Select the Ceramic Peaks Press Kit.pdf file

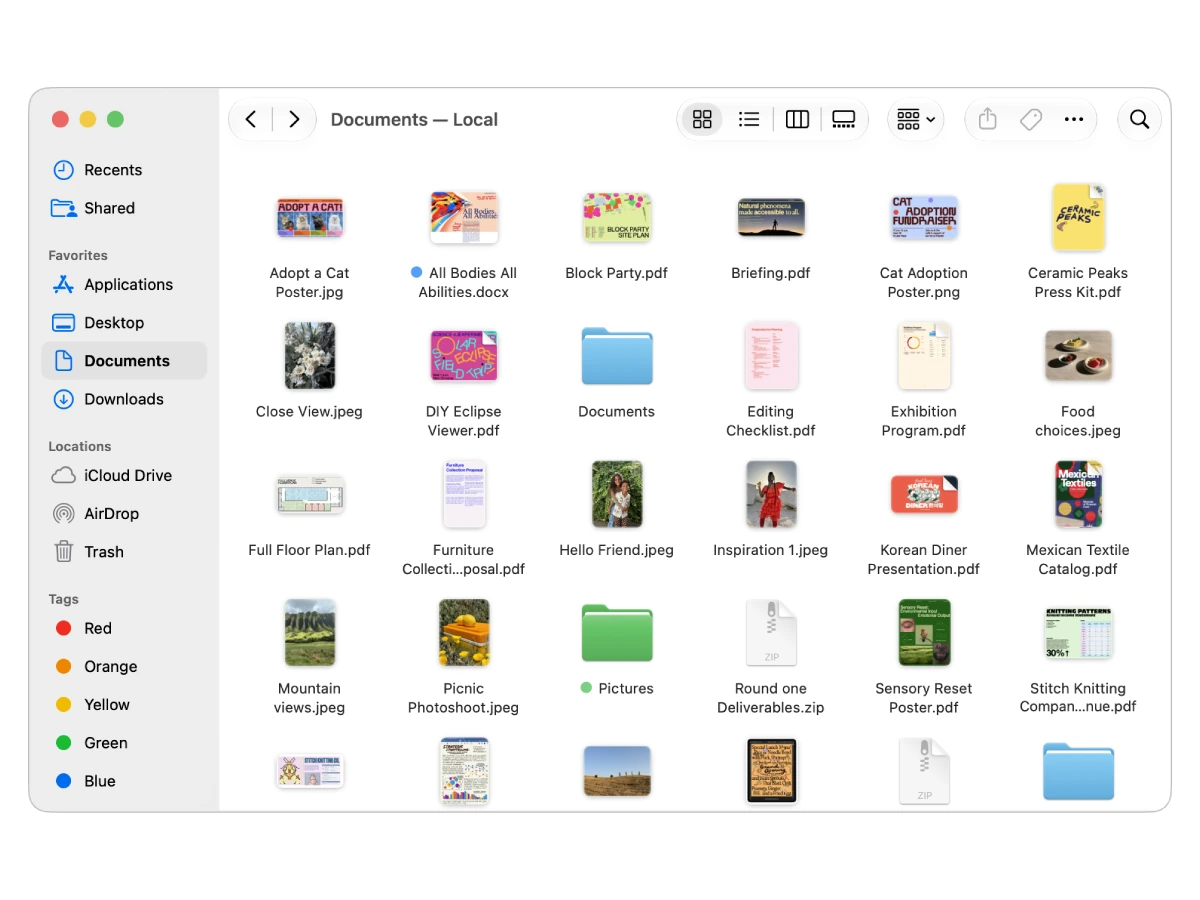coord(1078,217)
